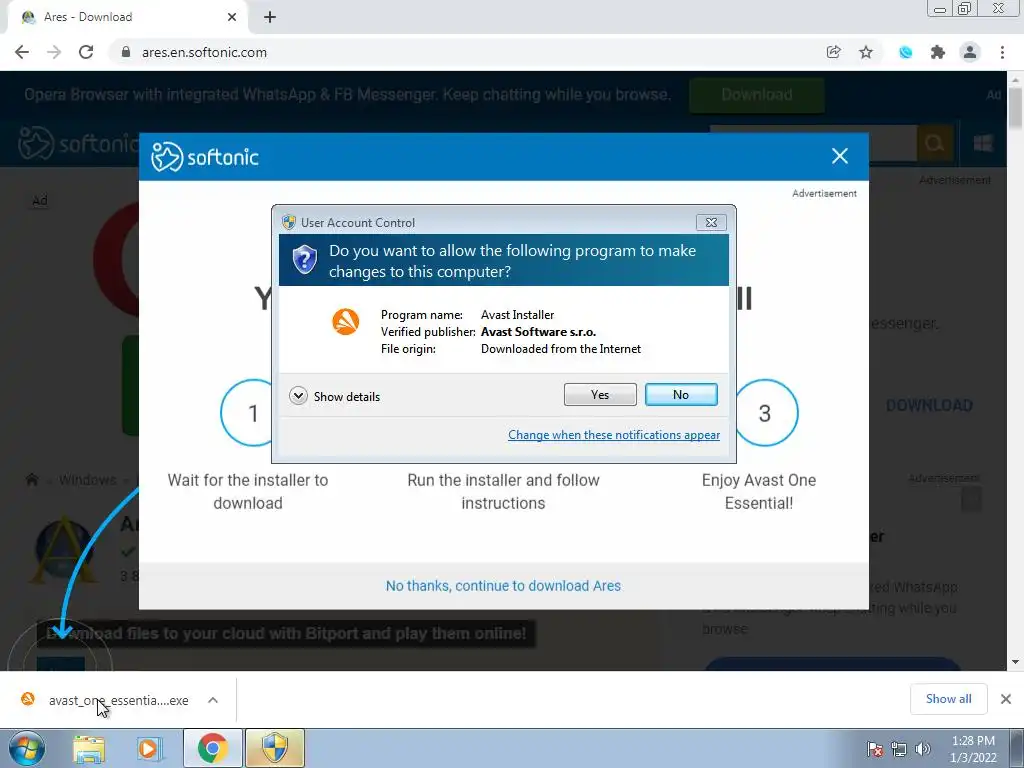Close the Softonic popup overlay
The width and height of the screenshot is (1024, 768).
tap(840, 156)
